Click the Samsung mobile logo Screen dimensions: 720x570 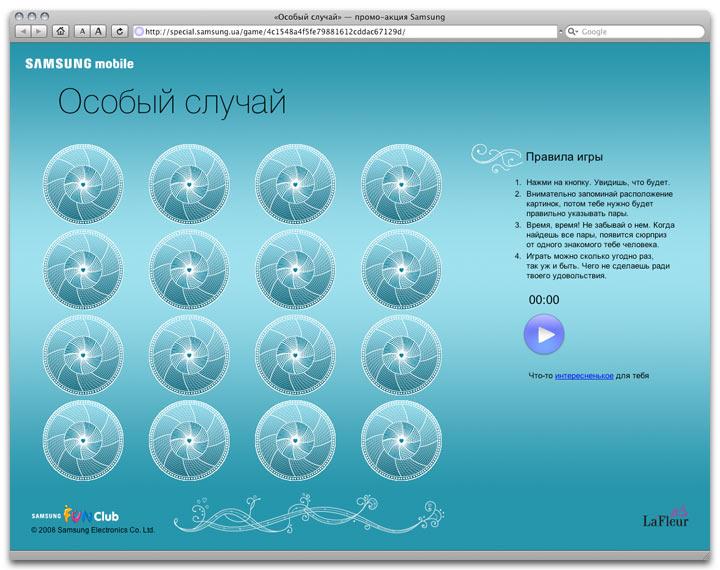[x=79, y=64]
